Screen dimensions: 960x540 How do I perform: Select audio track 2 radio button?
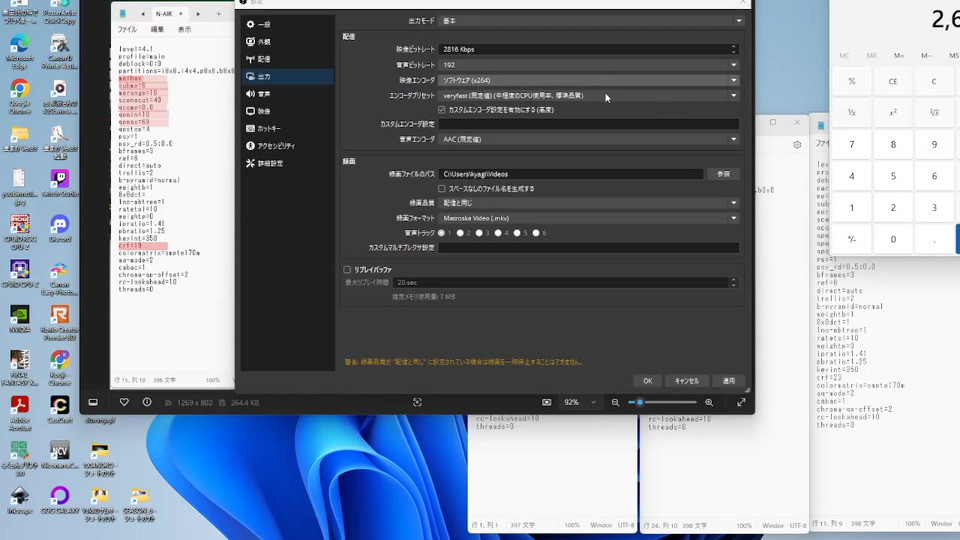pyautogui.click(x=460, y=233)
